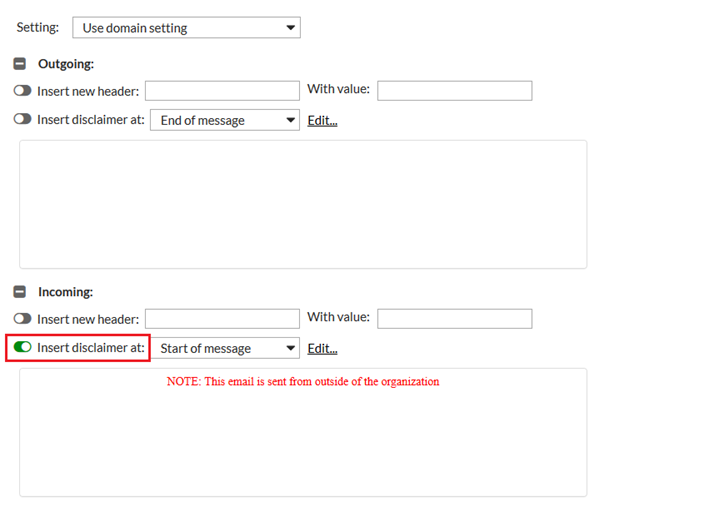Click the red NOTE disclaimer text

coord(302,382)
